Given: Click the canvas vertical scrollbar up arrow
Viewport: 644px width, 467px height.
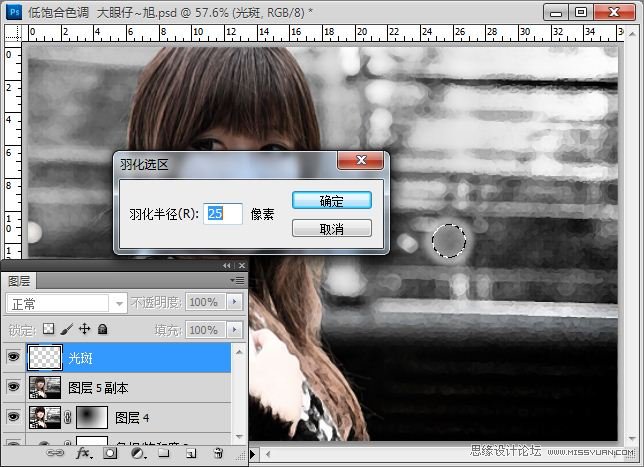Looking at the screenshot, I should coord(632,35).
